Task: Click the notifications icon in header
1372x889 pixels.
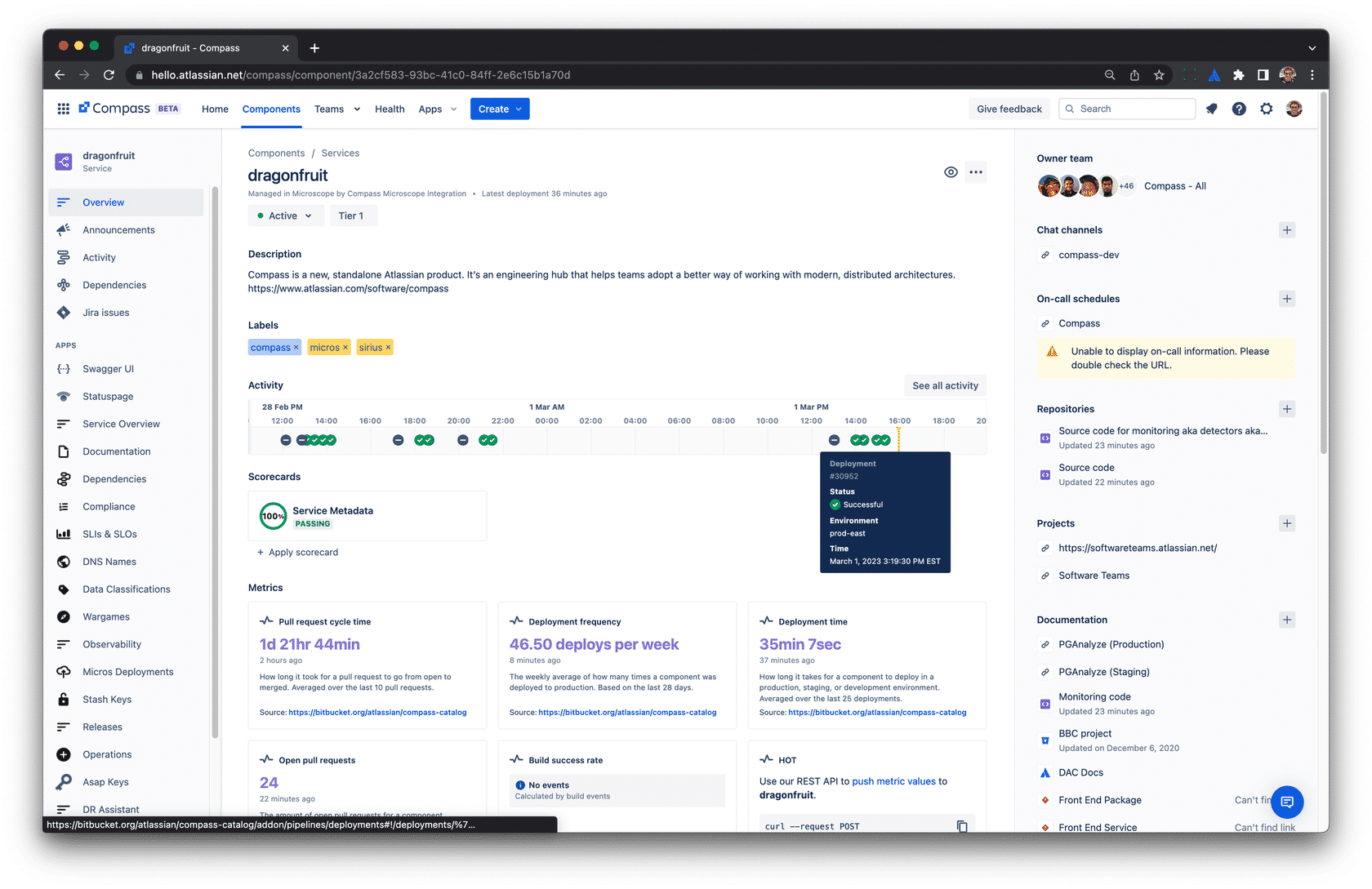Action: 1211,109
